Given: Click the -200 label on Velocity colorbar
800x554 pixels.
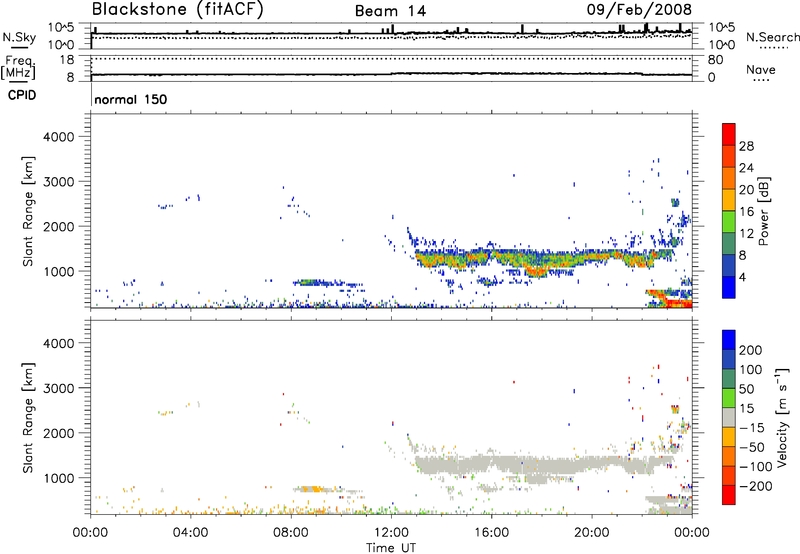Looking at the screenshot, I should (755, 486).
